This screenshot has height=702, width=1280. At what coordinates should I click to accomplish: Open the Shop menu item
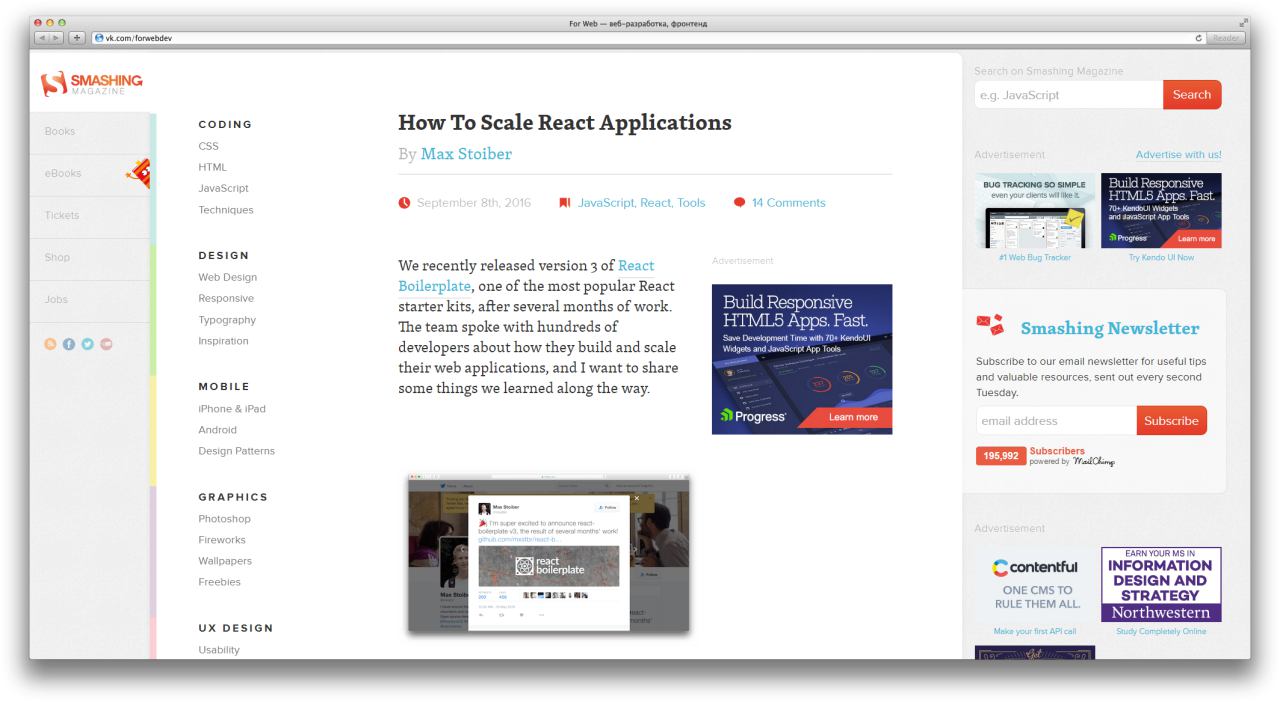pyautogui.click(x=57, y=257)
